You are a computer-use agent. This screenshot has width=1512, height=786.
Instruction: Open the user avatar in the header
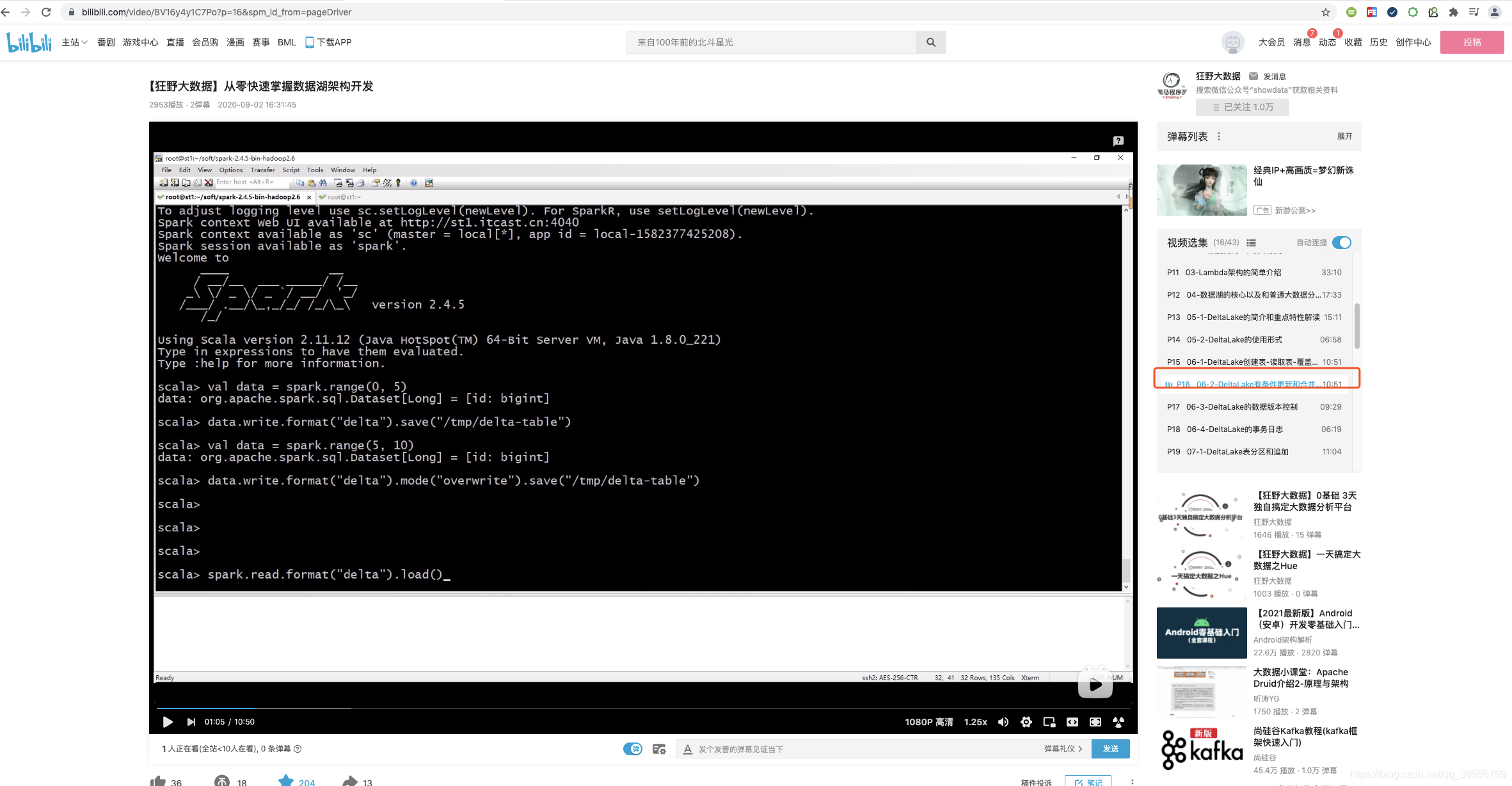coord(1232,42)
